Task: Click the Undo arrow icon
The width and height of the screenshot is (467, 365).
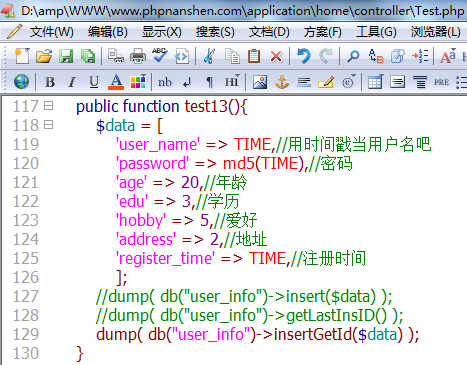Action: pos(304,56)
